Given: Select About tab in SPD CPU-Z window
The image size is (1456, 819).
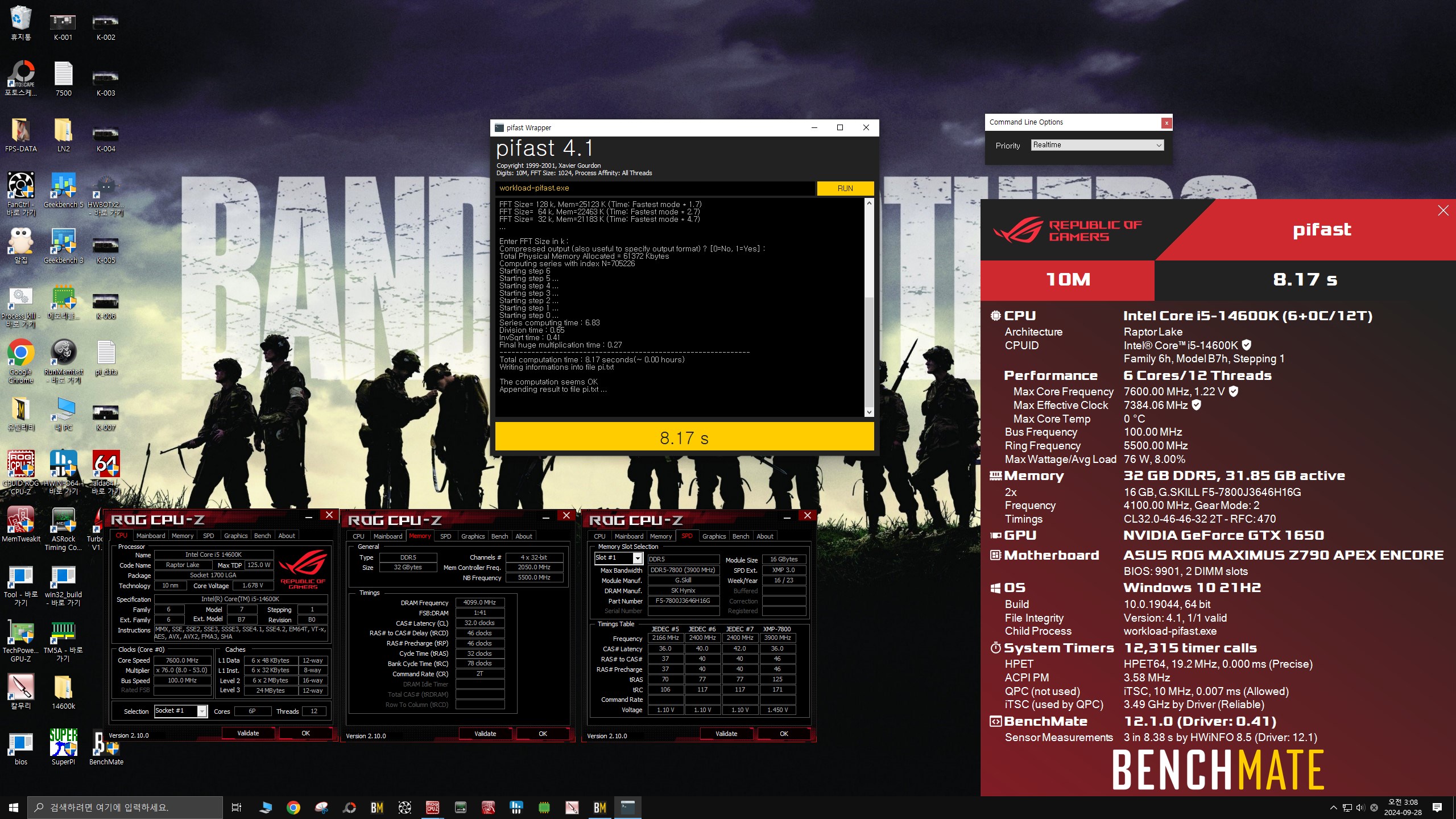Looking at the screenshot, I should [765, 536].
